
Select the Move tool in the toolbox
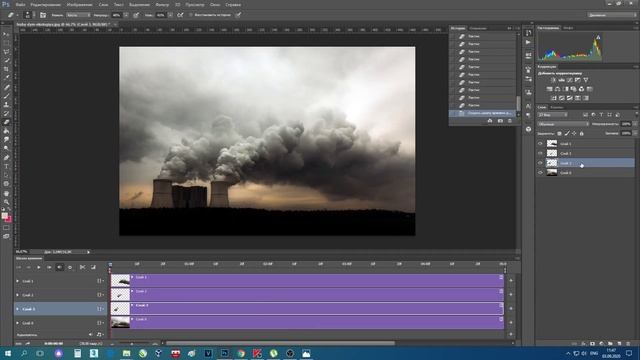[6, 34]
